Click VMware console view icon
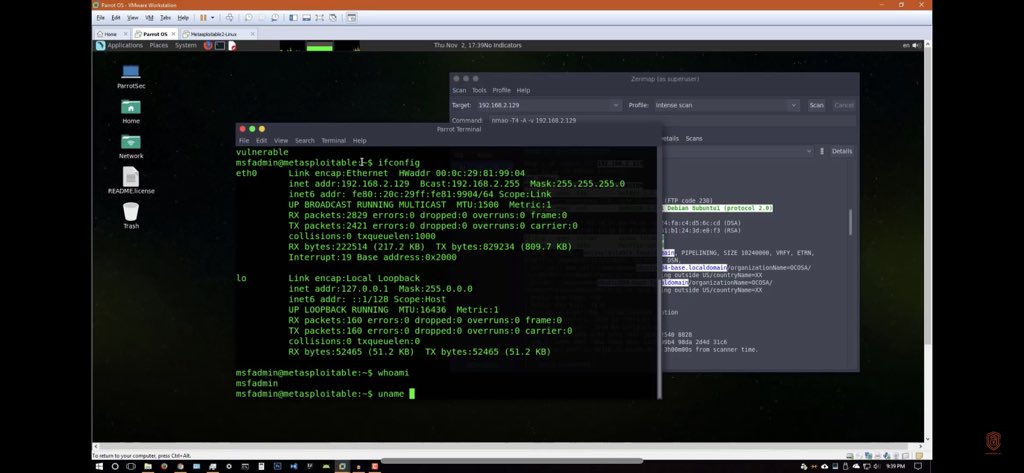 (351, 18)
